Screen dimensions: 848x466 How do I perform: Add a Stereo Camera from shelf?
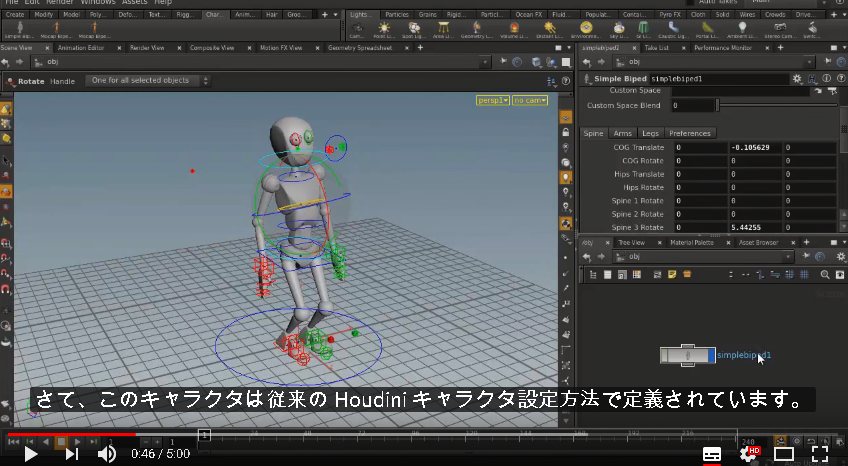click(x=779, y=30)
